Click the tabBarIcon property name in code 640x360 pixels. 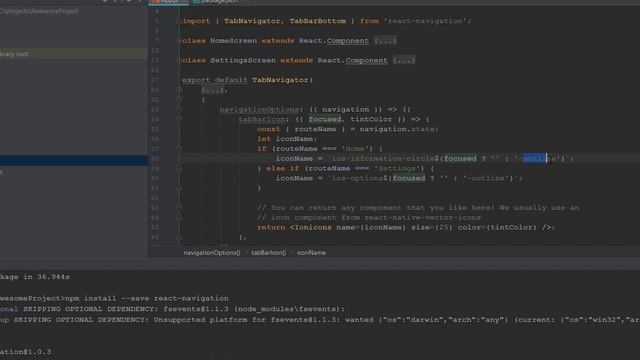262,119
